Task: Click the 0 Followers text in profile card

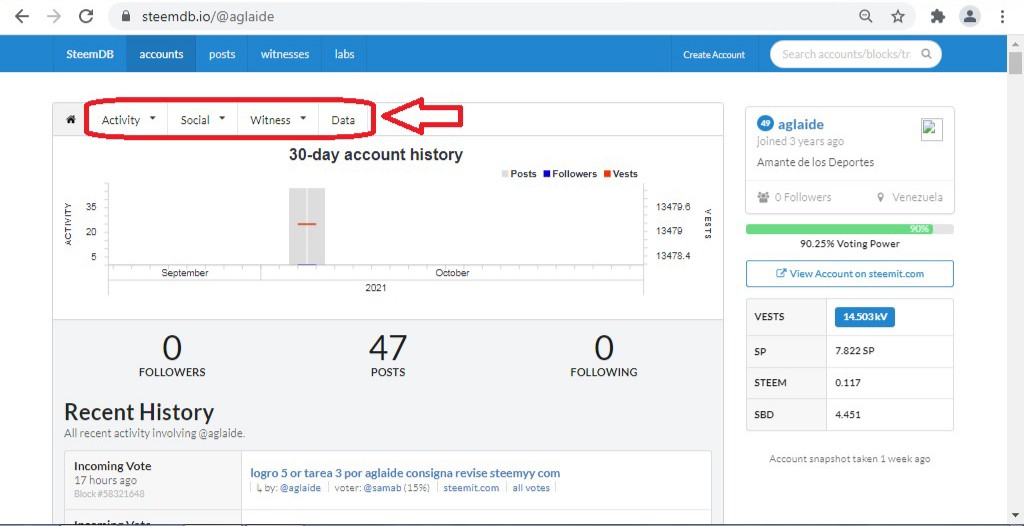Action: 803,197
